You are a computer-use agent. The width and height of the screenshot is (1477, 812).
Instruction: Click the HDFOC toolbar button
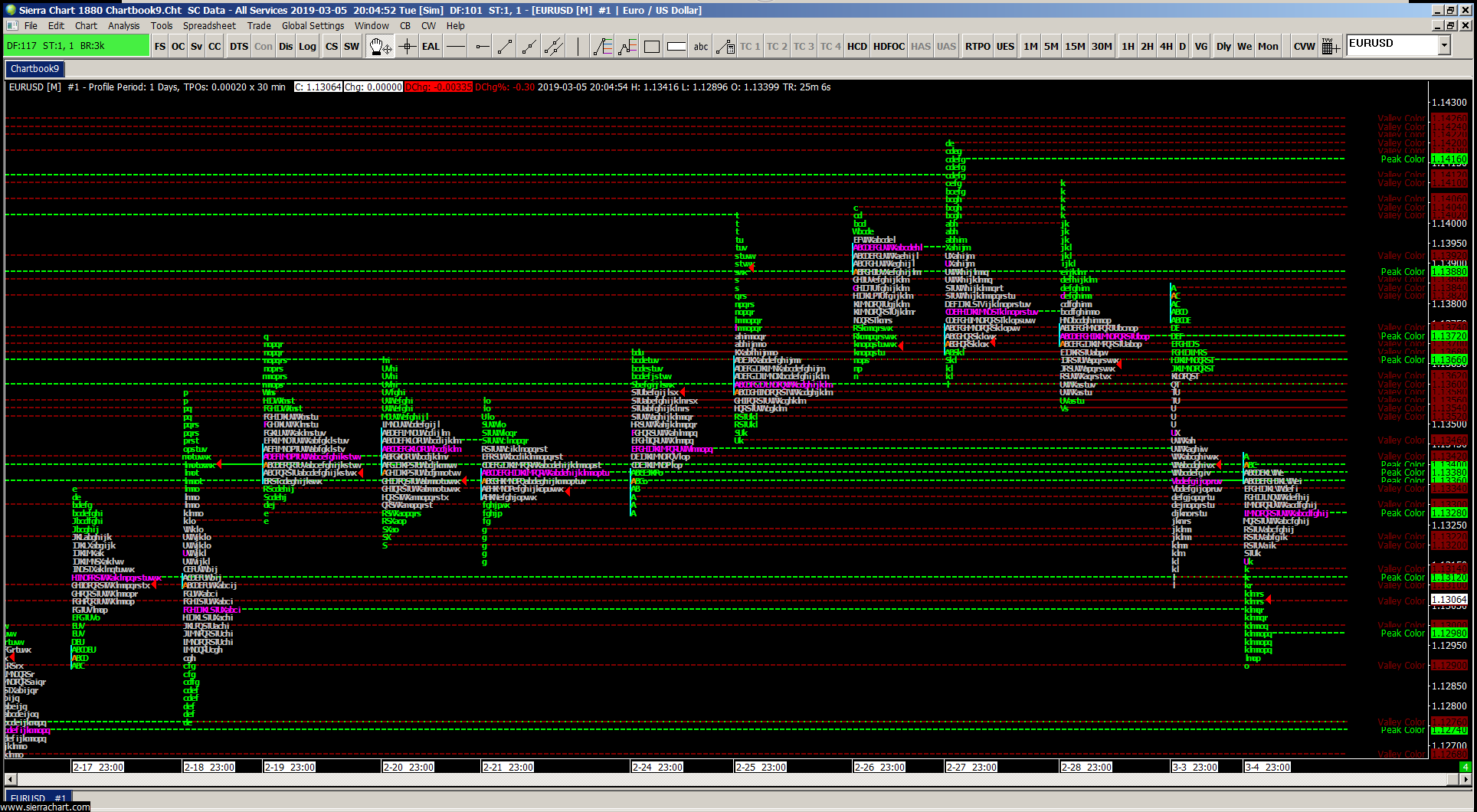pos(889,47)
